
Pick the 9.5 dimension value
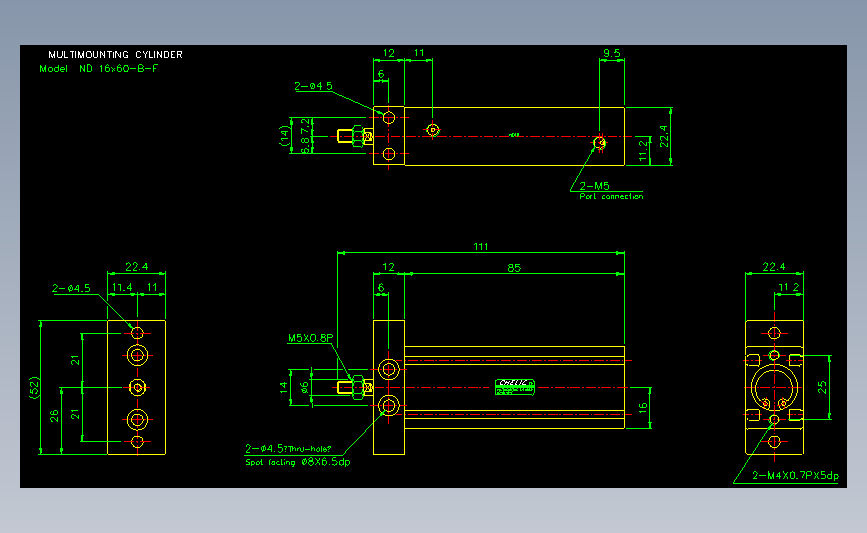click(612, 53)
